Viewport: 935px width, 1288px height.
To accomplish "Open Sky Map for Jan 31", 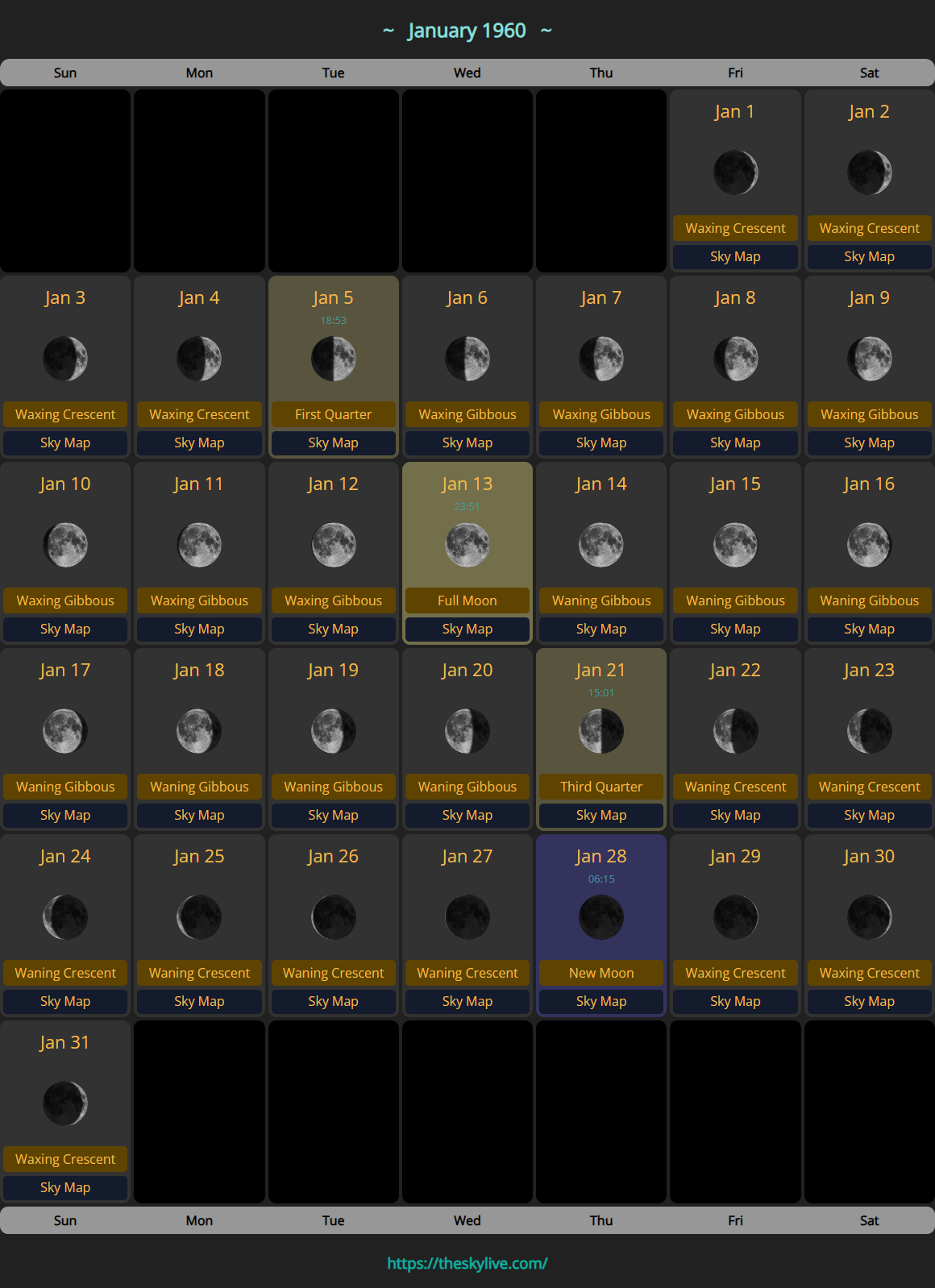I will pos(65,1188).
